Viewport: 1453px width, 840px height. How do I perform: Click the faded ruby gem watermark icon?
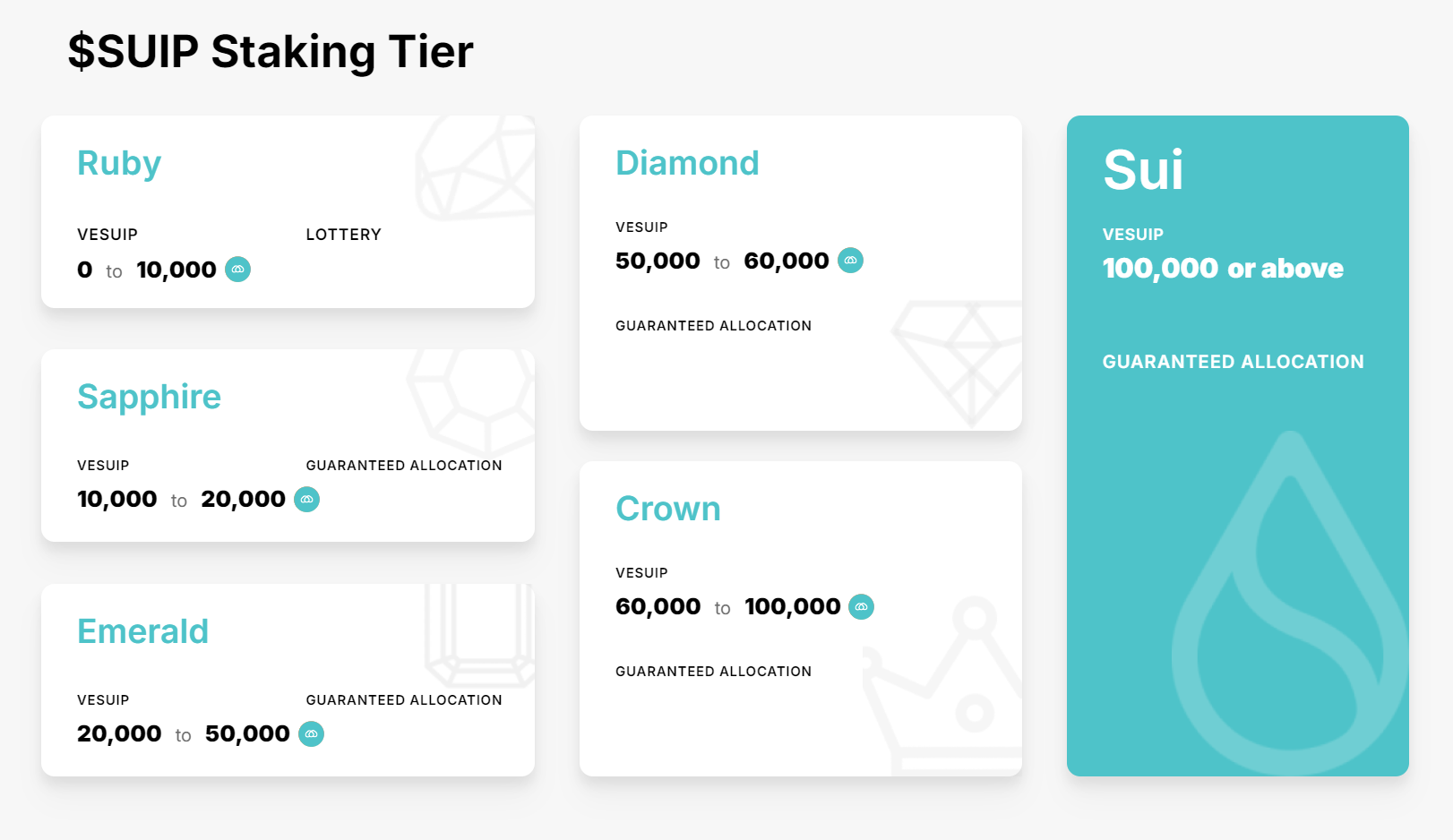click(x=476, y=167)
